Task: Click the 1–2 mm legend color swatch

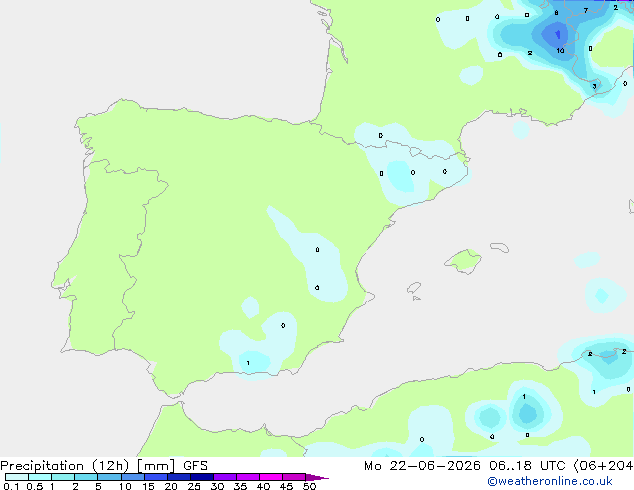Action: coord(63,477)
